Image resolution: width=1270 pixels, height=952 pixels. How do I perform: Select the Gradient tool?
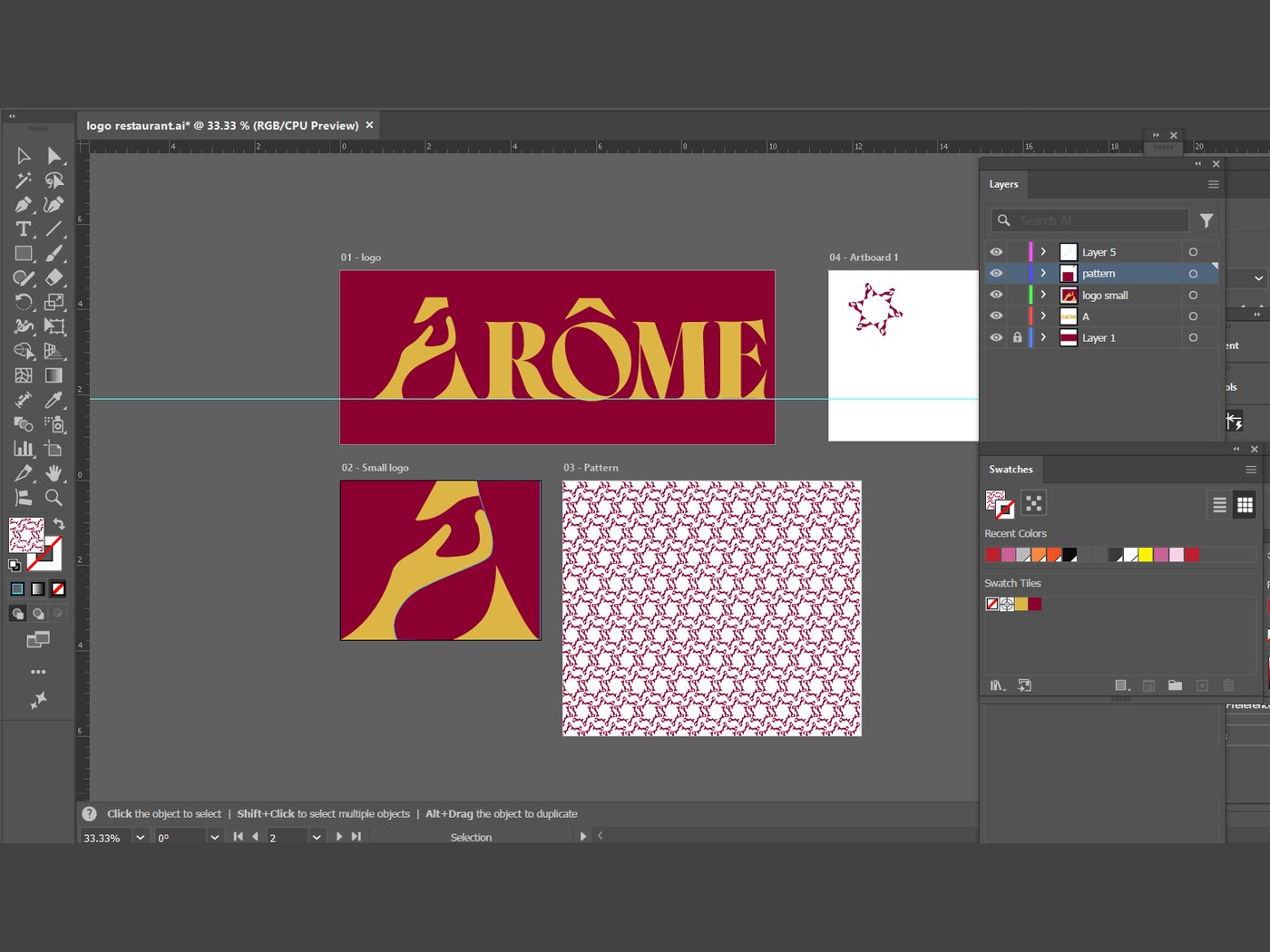click(54, 375)
